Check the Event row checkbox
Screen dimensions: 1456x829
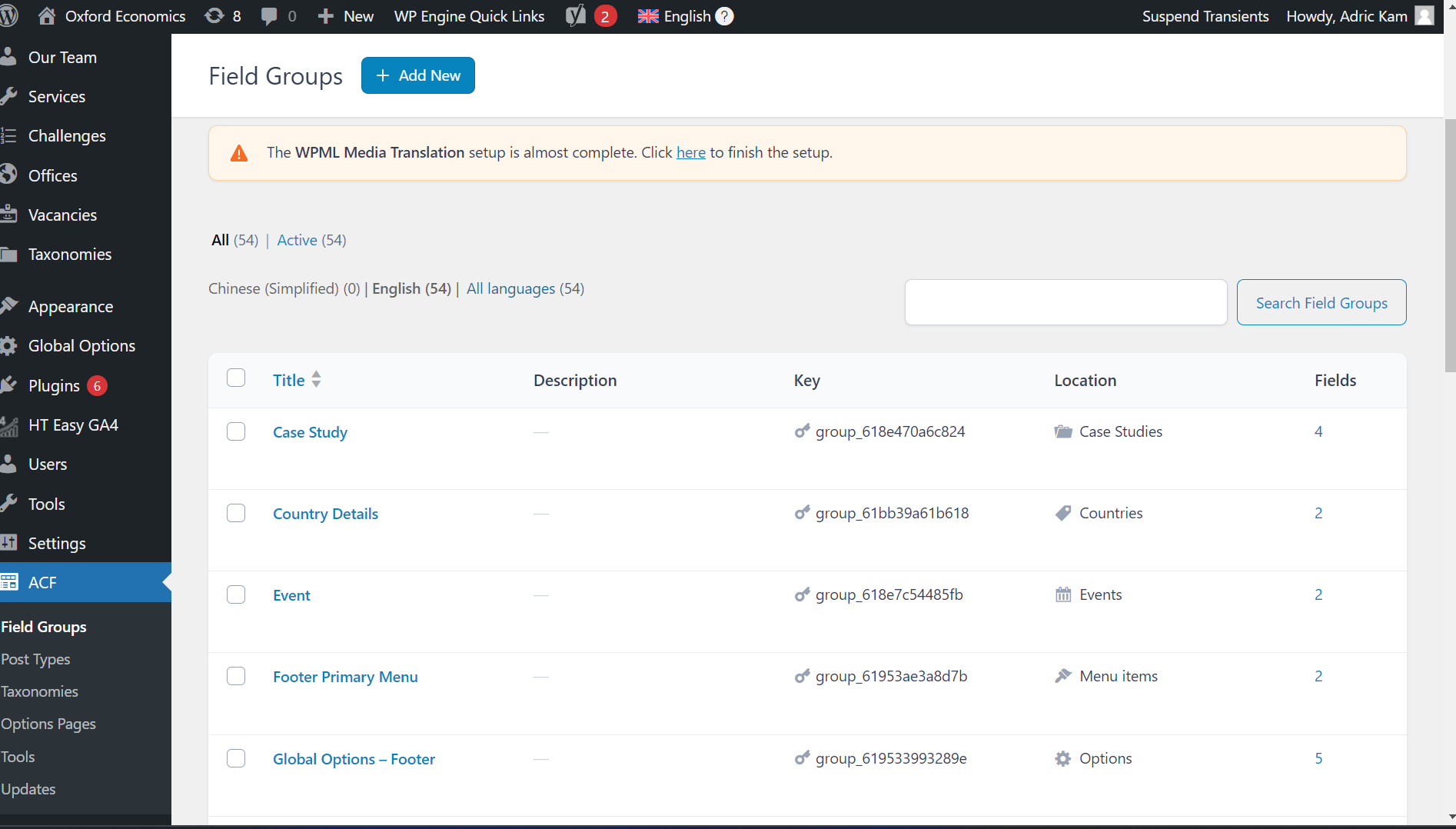[236, 594]
